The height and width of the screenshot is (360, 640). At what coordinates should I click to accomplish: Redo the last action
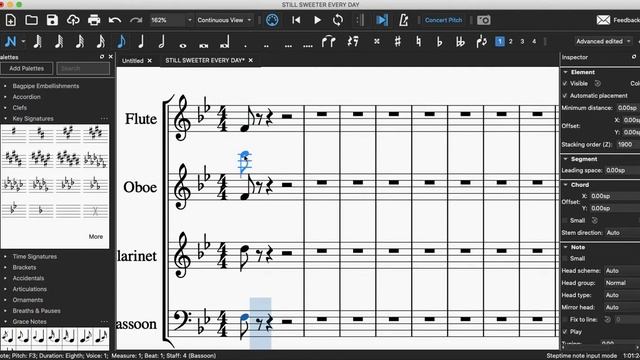tap(136, 20)
